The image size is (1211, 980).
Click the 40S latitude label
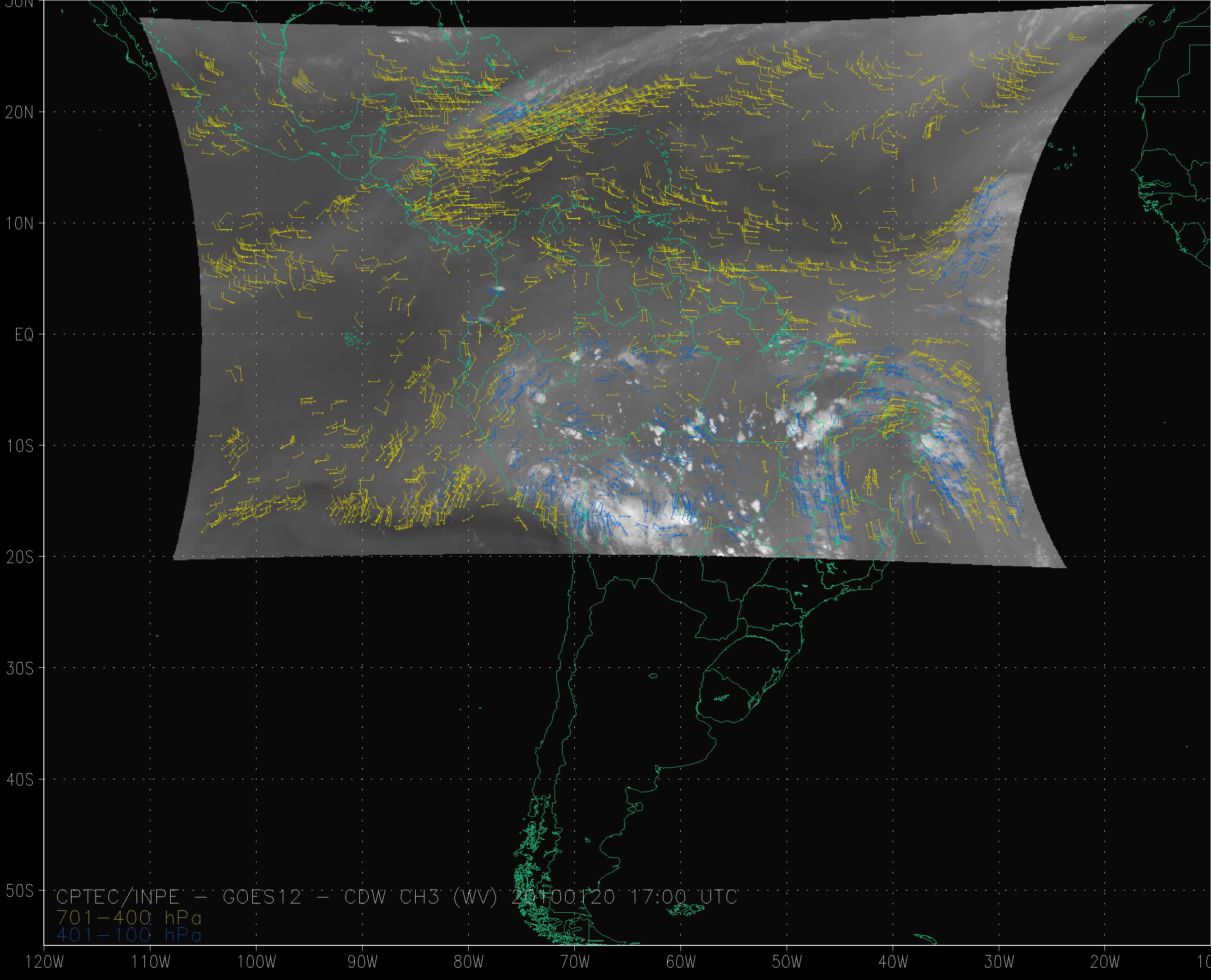point(19,779)
